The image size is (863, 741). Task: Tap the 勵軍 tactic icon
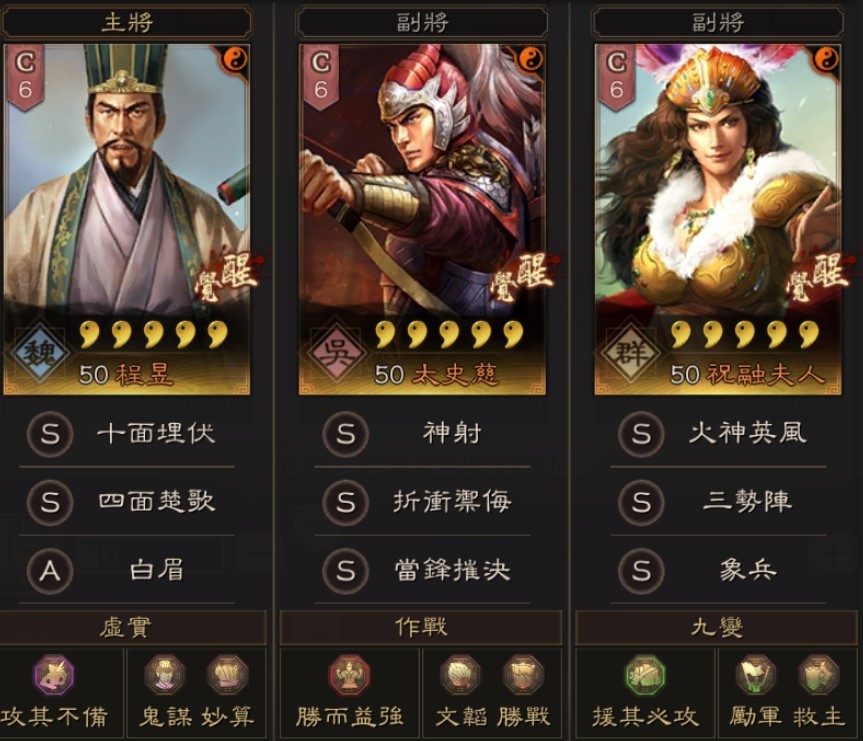tap(756, 675)
